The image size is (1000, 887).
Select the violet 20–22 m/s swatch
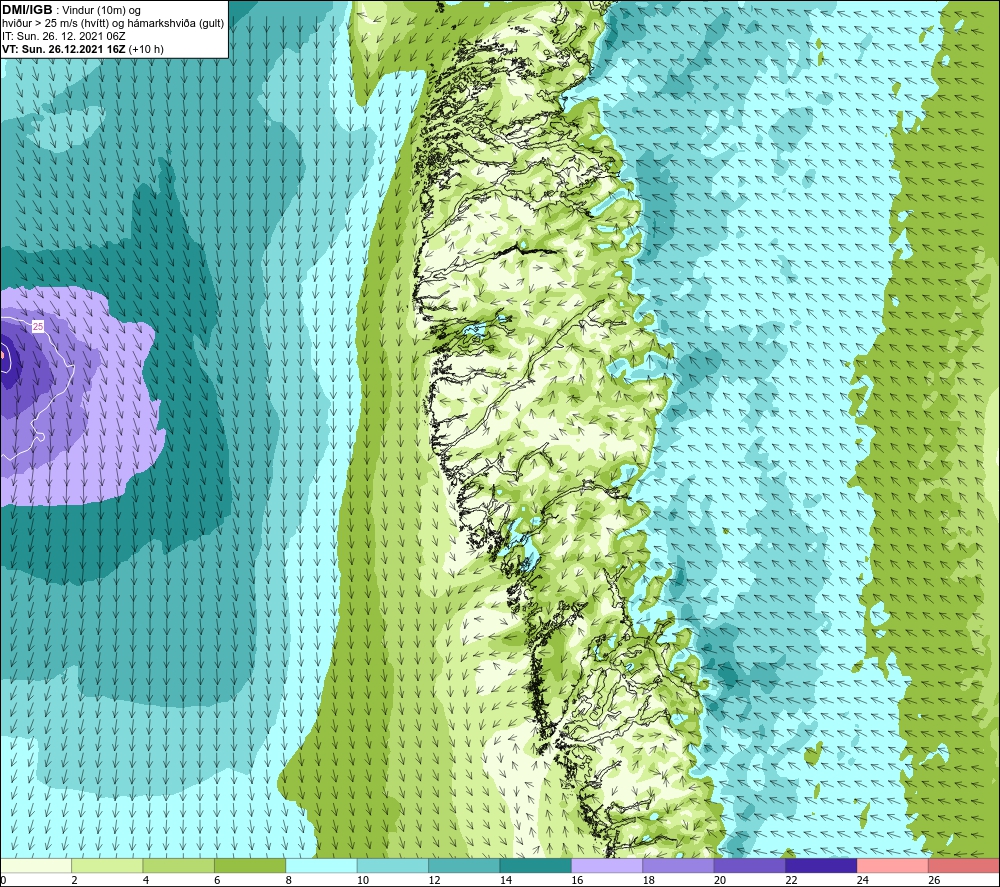click(750, 865)
